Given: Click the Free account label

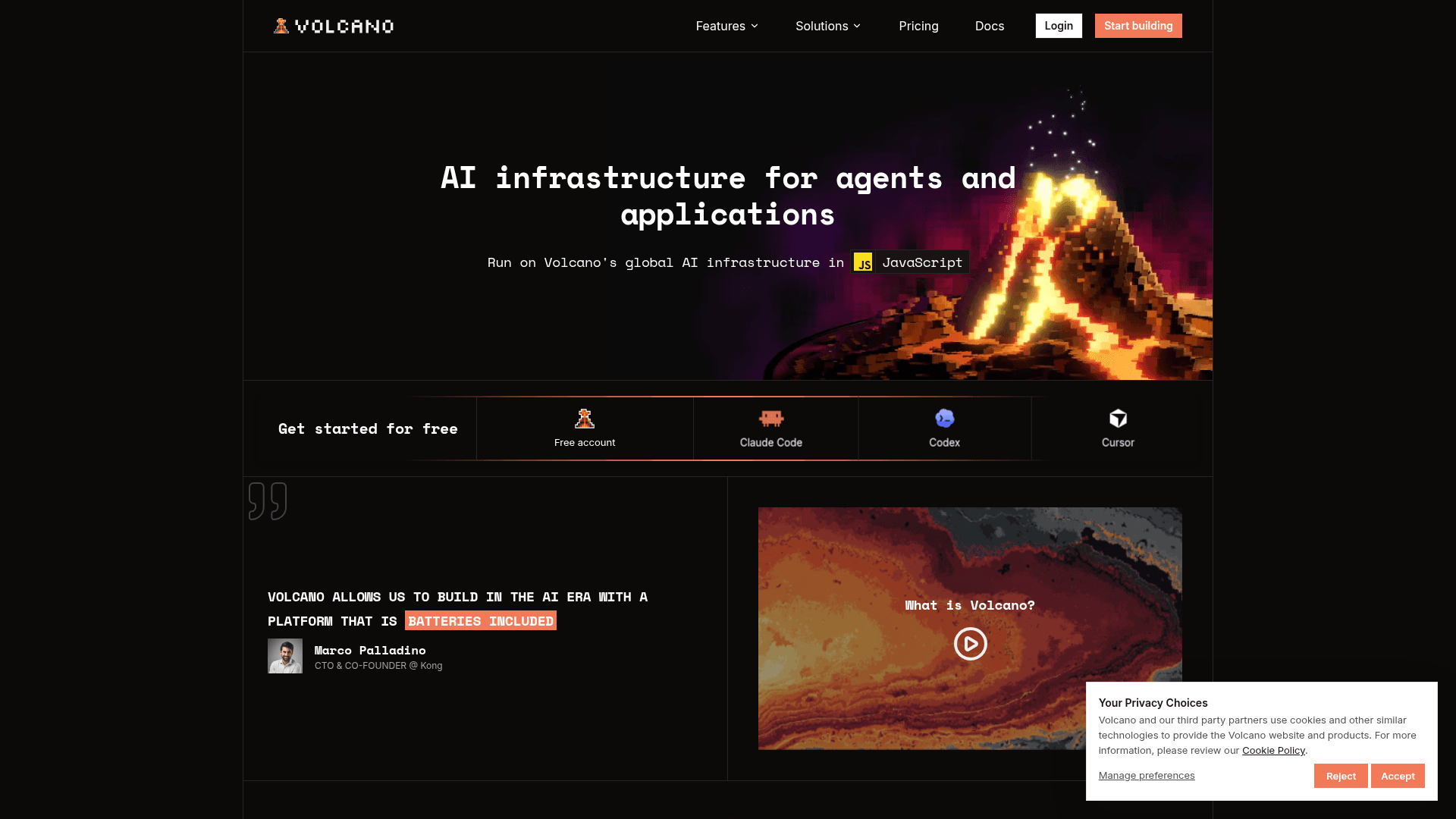Looking at the screenshot, I should tap(585, 443).
